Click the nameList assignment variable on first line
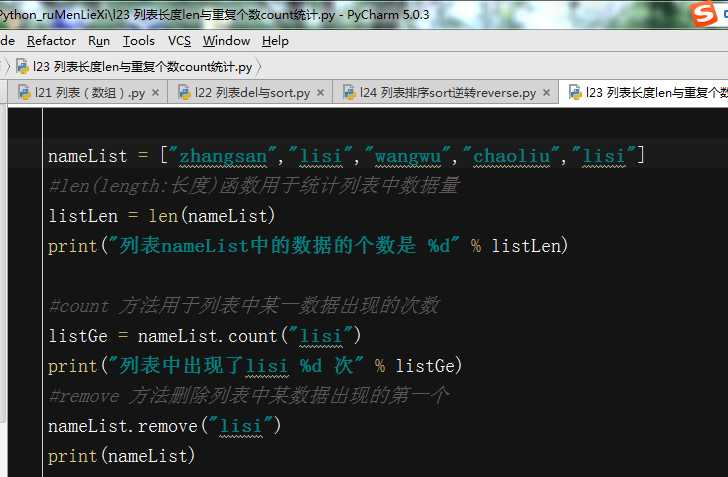This screenshot has height=477, width=728. 88,156
